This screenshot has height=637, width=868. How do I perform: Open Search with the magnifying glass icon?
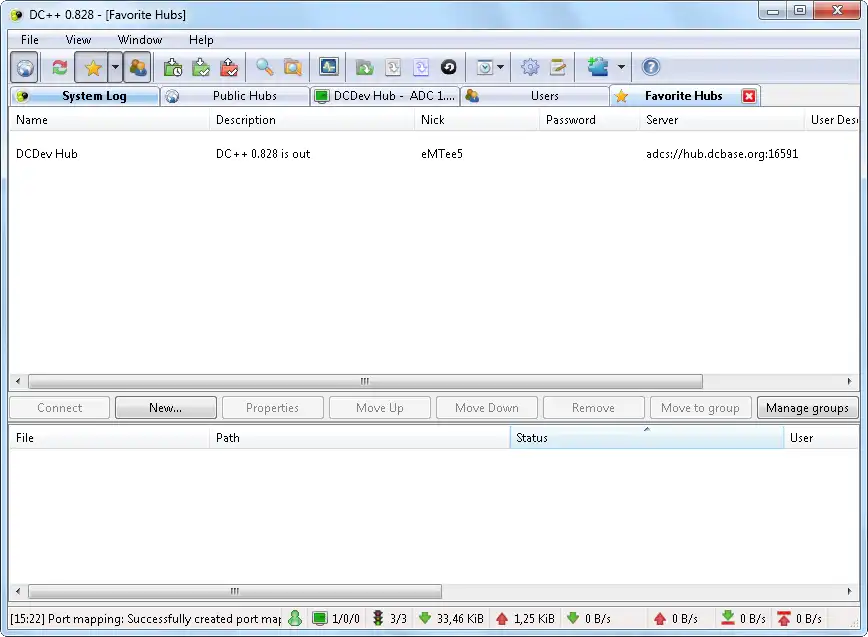click(264, 68)
